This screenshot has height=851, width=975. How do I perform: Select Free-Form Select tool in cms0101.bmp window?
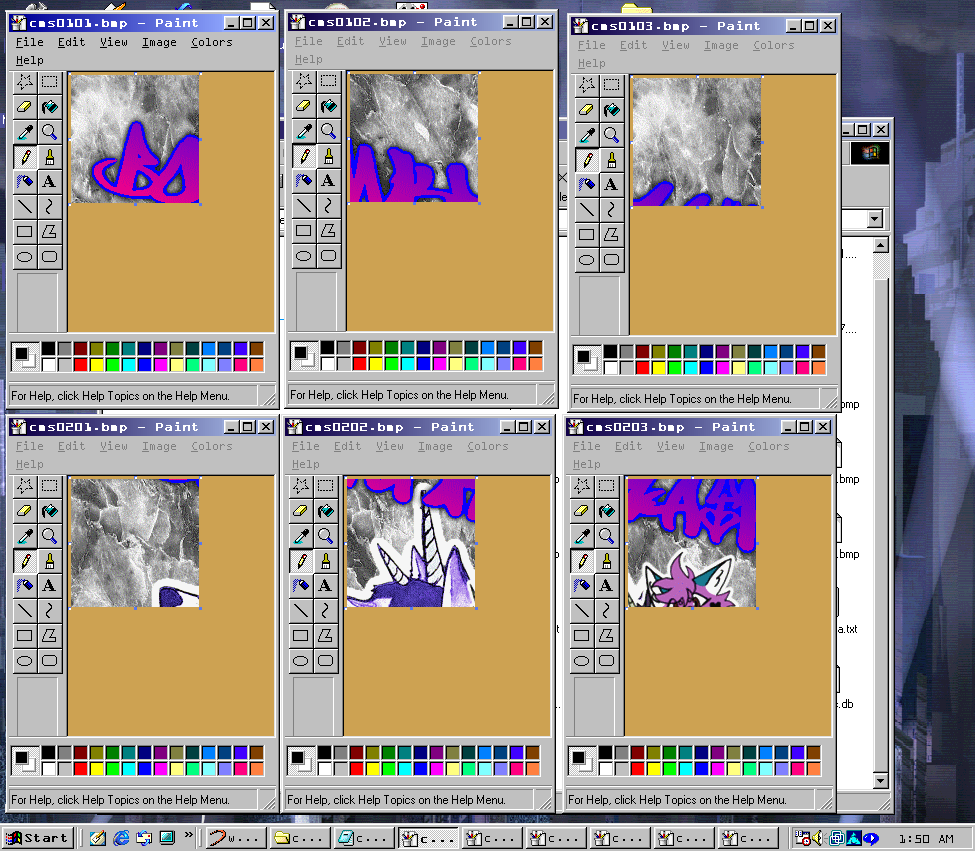click(25, 81)
